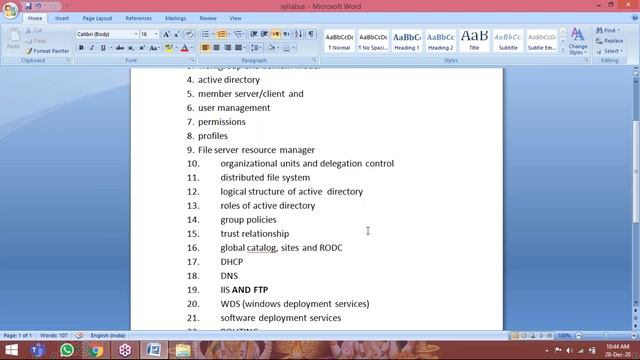Viewport: 640px width, 360px height.
Task: Toggle Superscript formatting
Action: pyautogui.click(x=142, y=48)
